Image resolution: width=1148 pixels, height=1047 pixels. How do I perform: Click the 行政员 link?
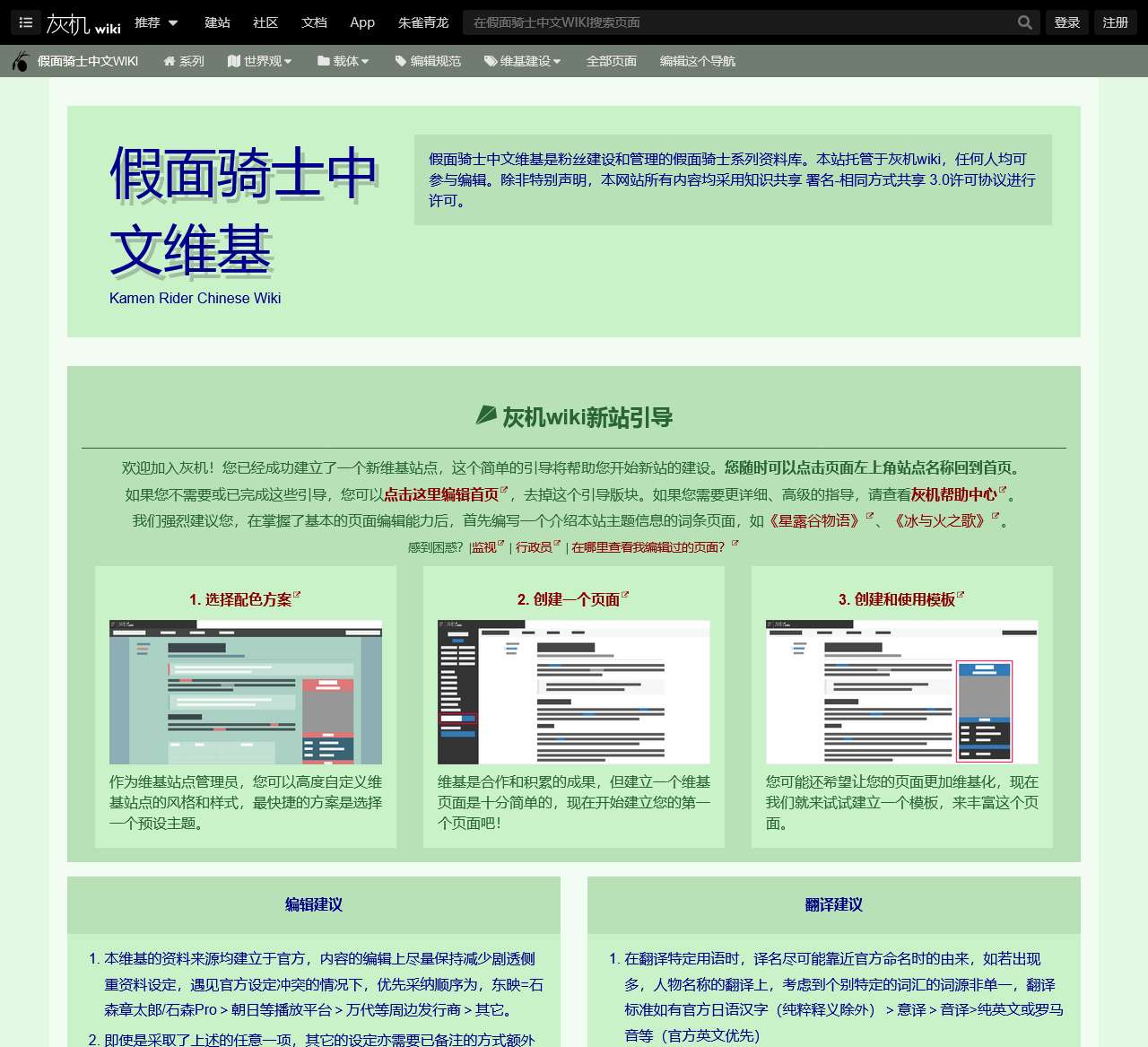534,547
